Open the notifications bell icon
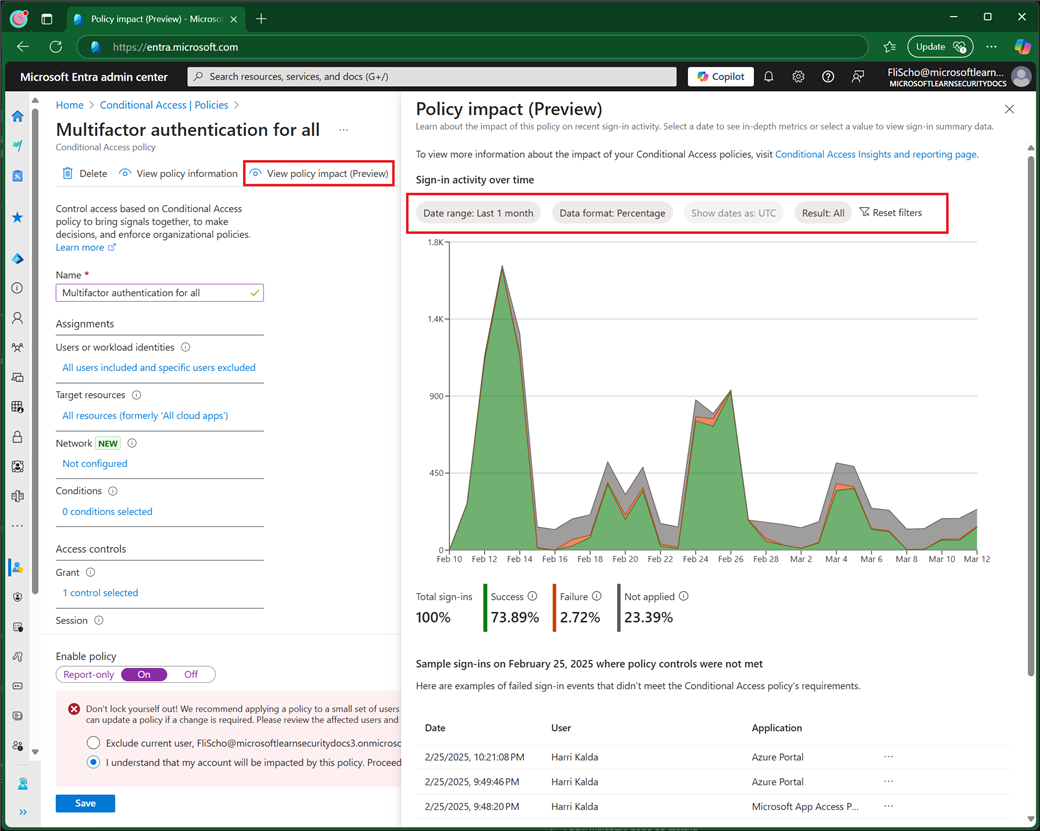This screenshot has width=1040, height=831. pyautogui.click(x=768, y=77)
